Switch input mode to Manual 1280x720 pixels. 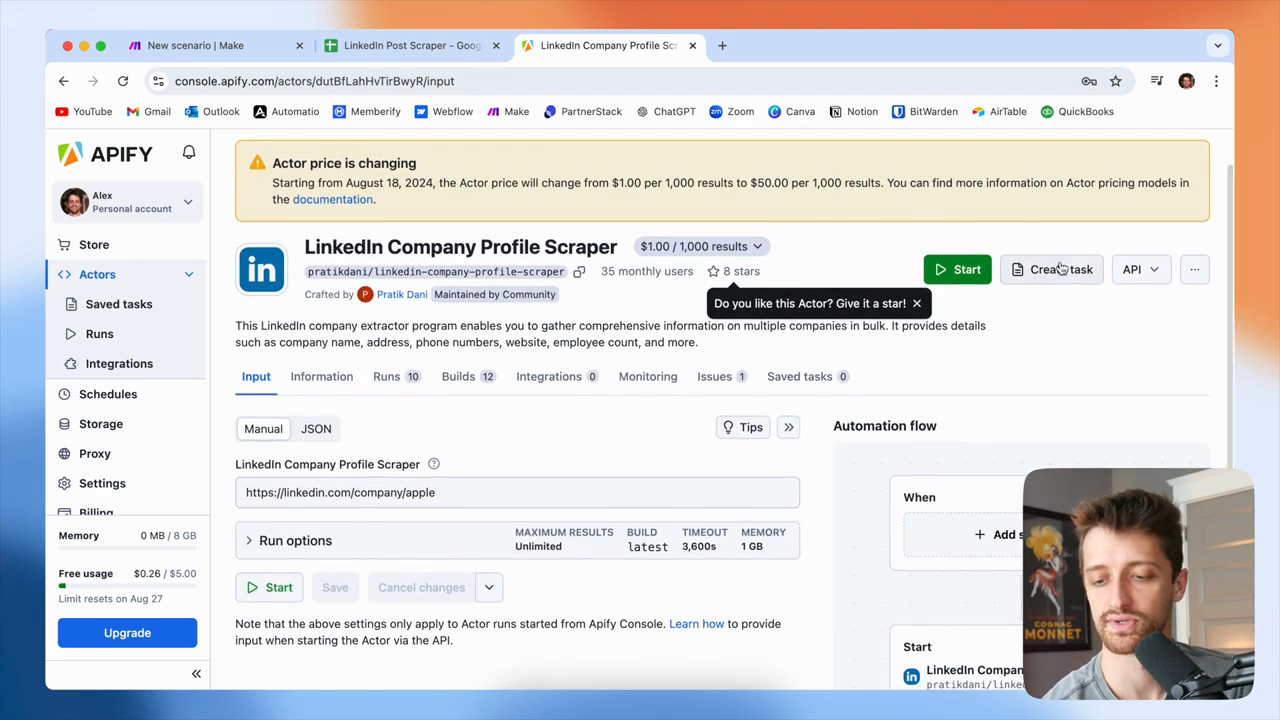coord(264,428)
